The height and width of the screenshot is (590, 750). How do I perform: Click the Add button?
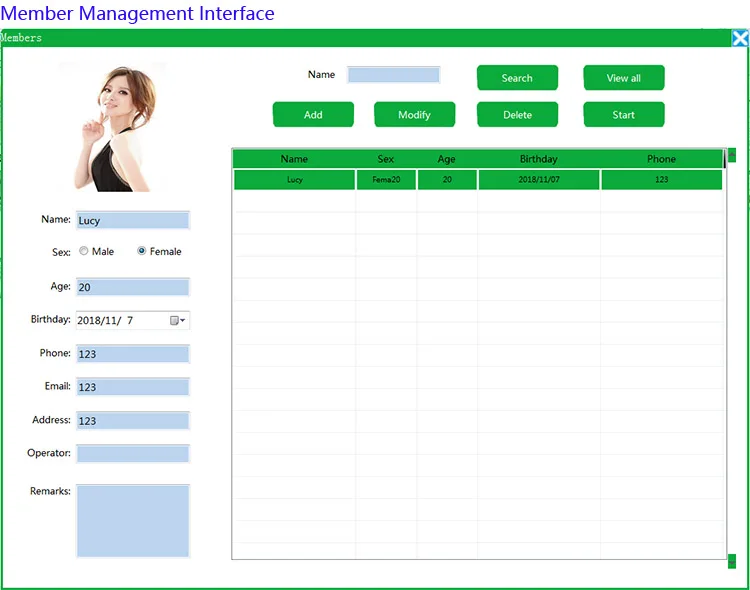tap(313, 115)
